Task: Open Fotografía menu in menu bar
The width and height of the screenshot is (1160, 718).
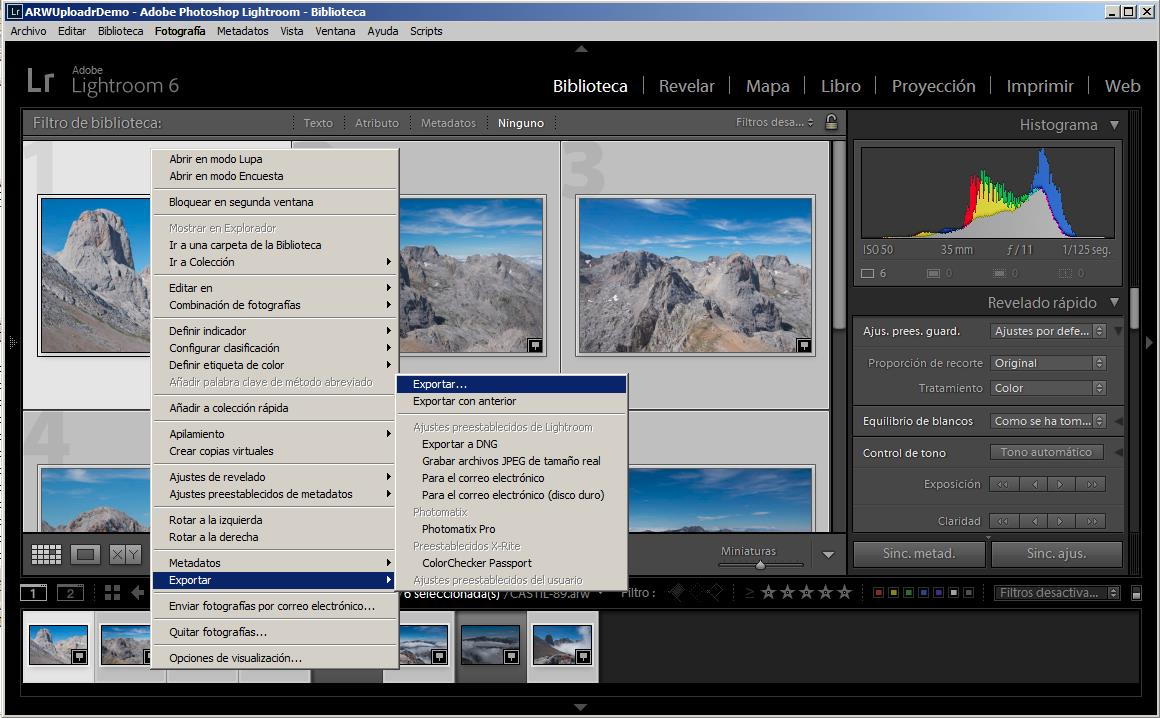Action: [x=180, y=31]
